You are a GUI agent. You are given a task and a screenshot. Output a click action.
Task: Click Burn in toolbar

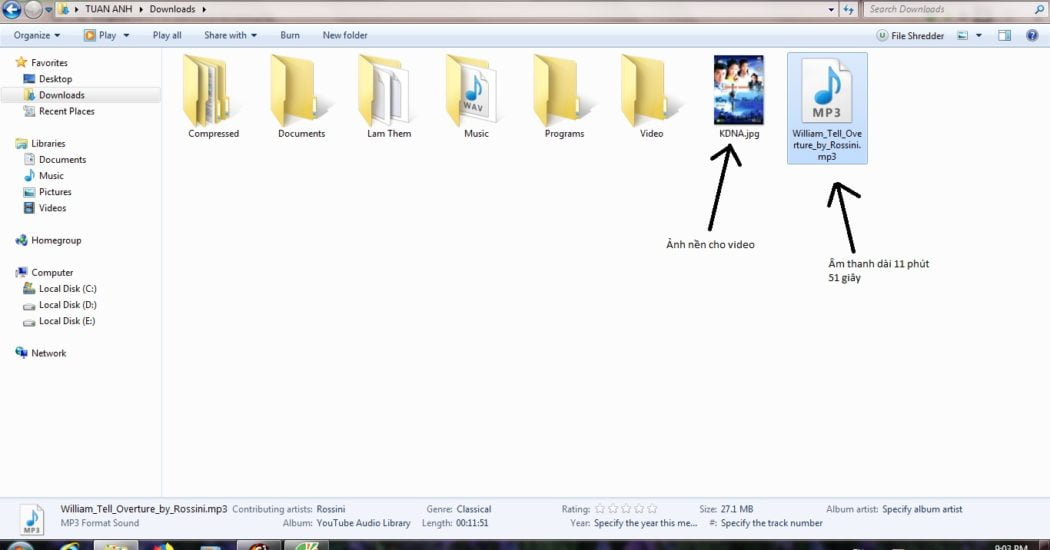(290, 36)
